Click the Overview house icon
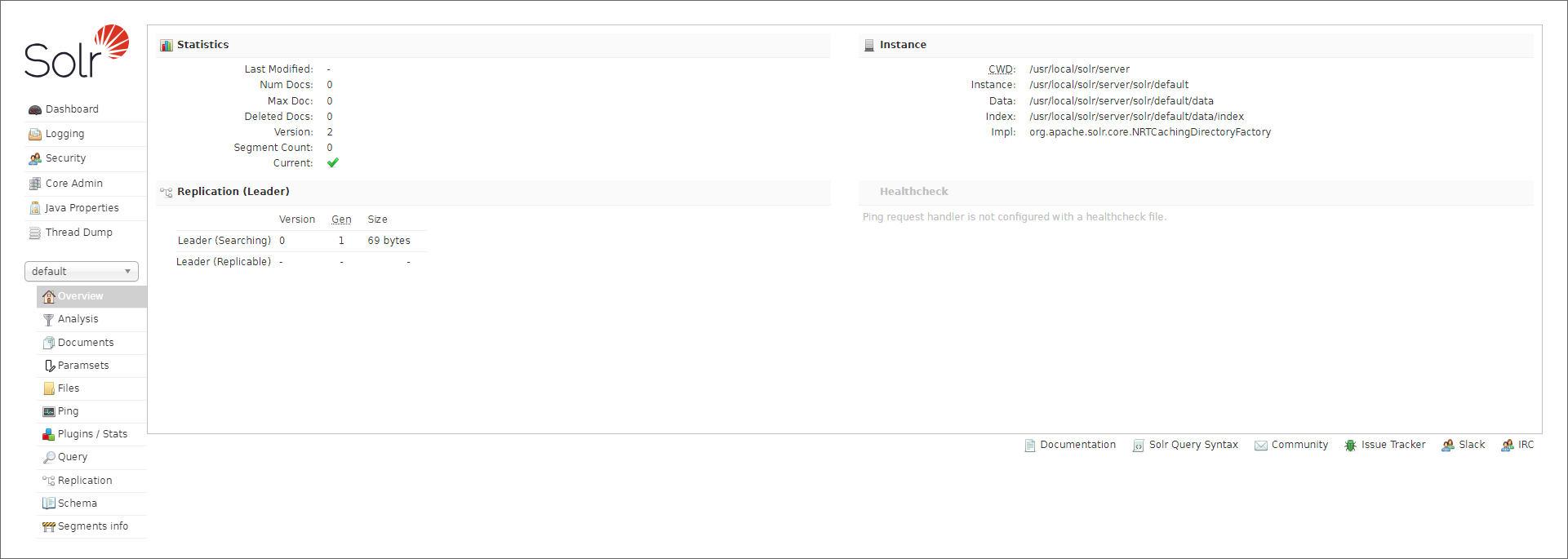 pyautogui.click(x=49, y=296)
